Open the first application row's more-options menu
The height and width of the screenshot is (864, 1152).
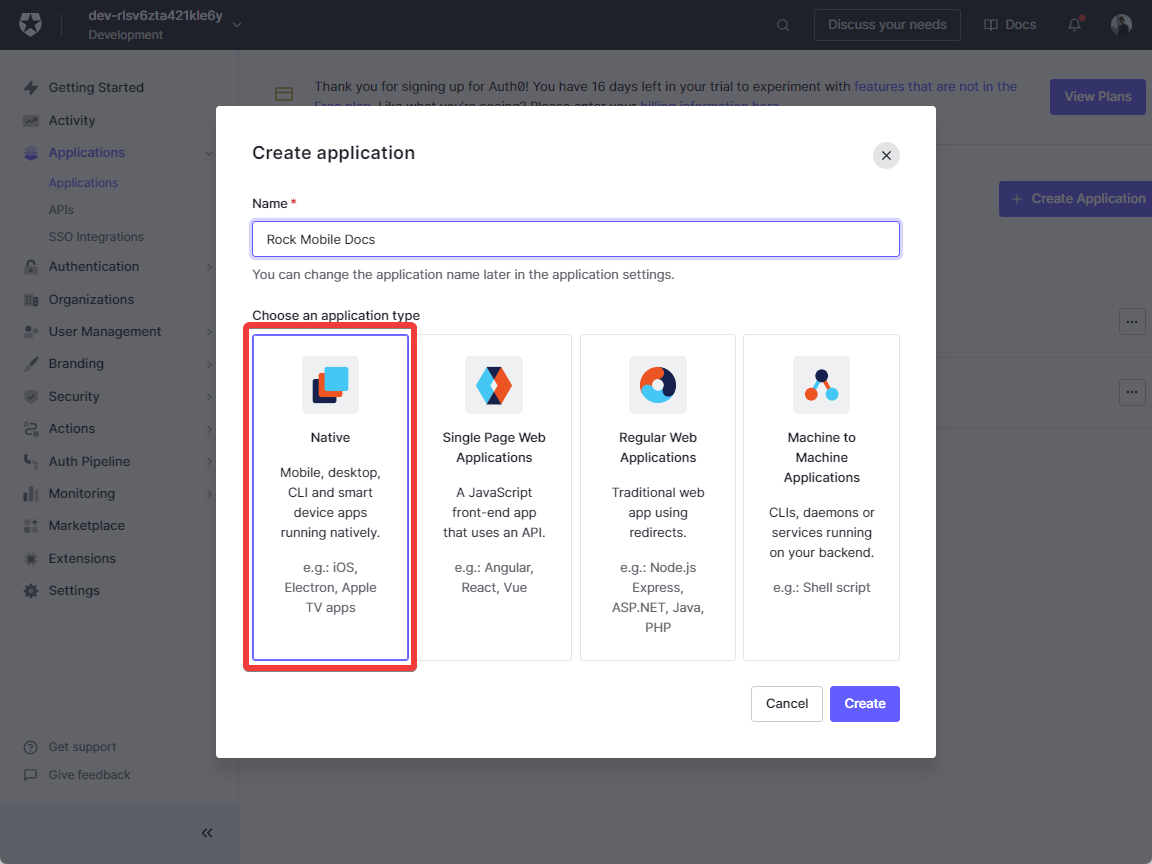click(1131, 322)
